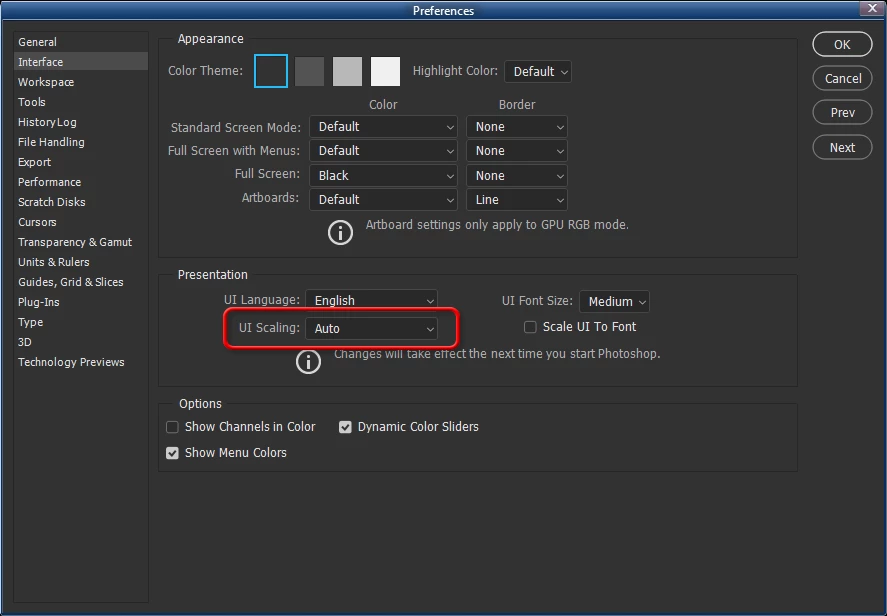The image size is (887, 616).
Task: Open Full Screen color dropdown showing Black
Action: pos(383,175)
